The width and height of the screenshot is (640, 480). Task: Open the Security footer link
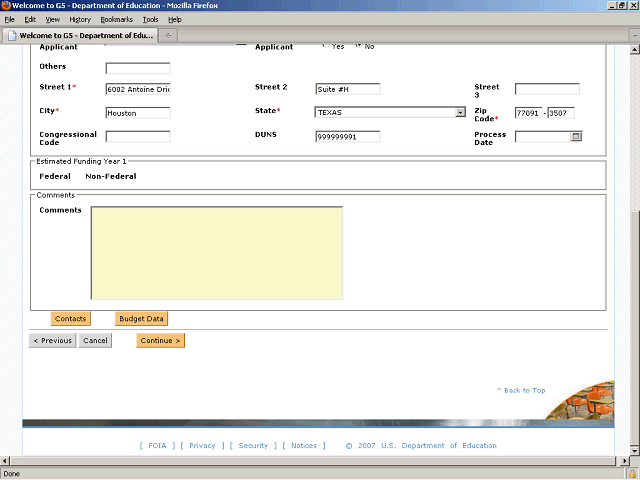coord(253,446)
